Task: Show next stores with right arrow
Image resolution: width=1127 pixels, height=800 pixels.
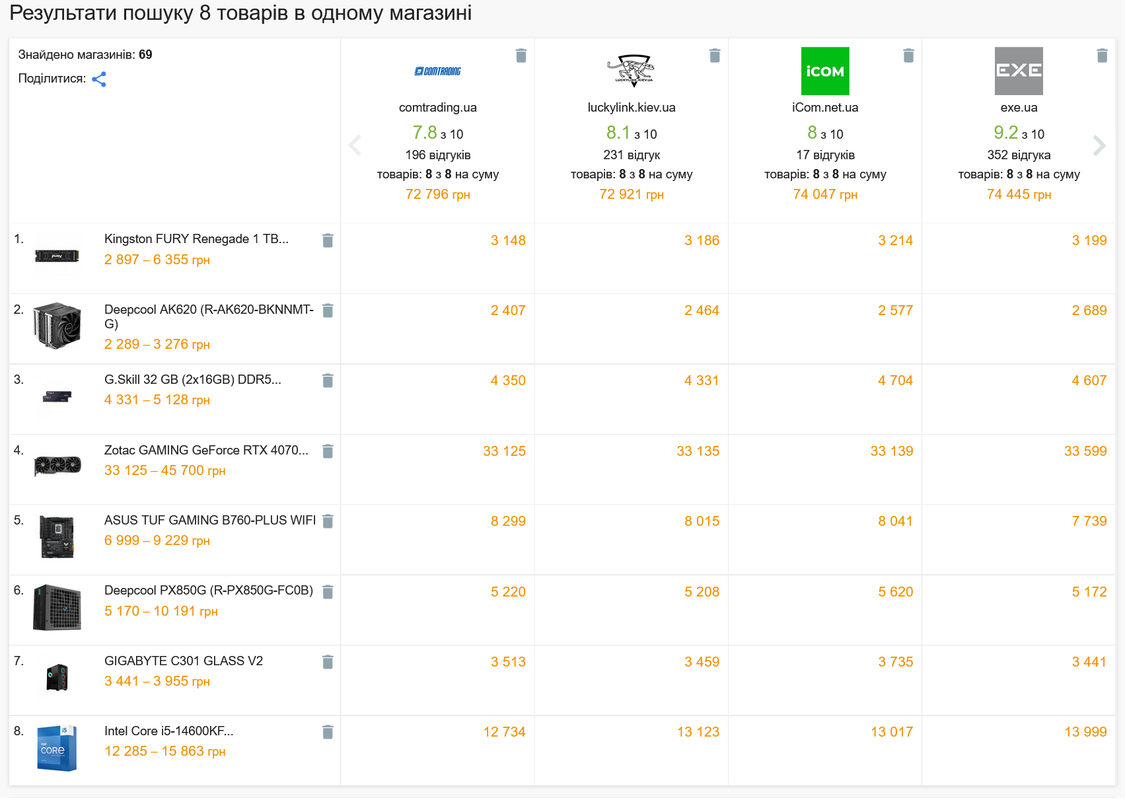Action: (x=1099, y=145)
